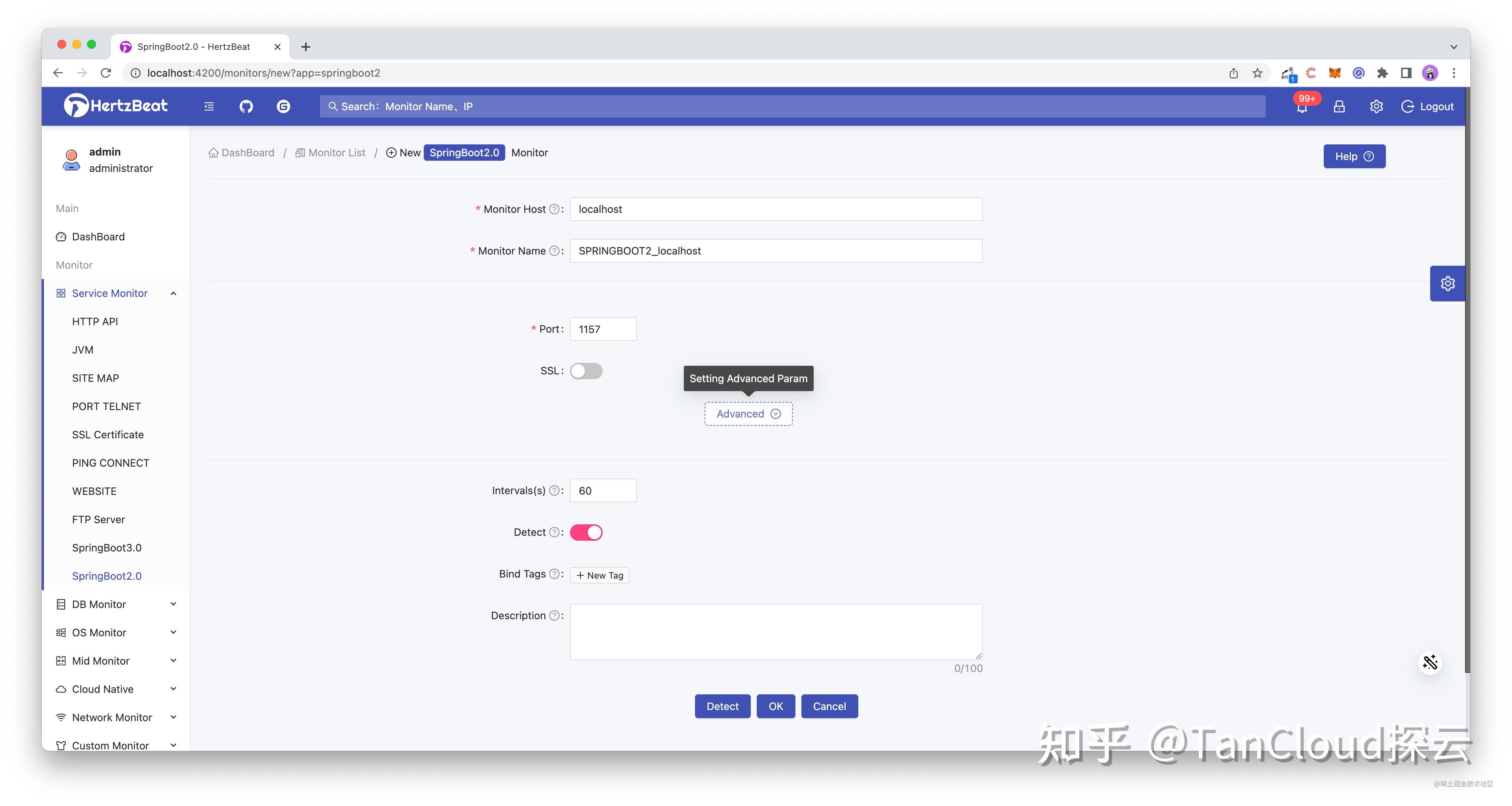Toggle the Detect help icon's switch off
The image size is (1512, 806).
click(x=586, y=532)
